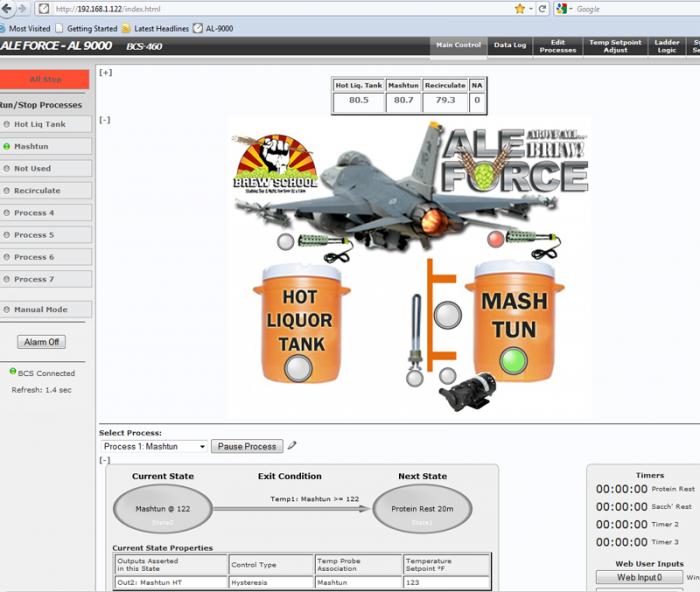
Task: Toggle the grey light on Hot Liquor Tank
Action: 298,368
